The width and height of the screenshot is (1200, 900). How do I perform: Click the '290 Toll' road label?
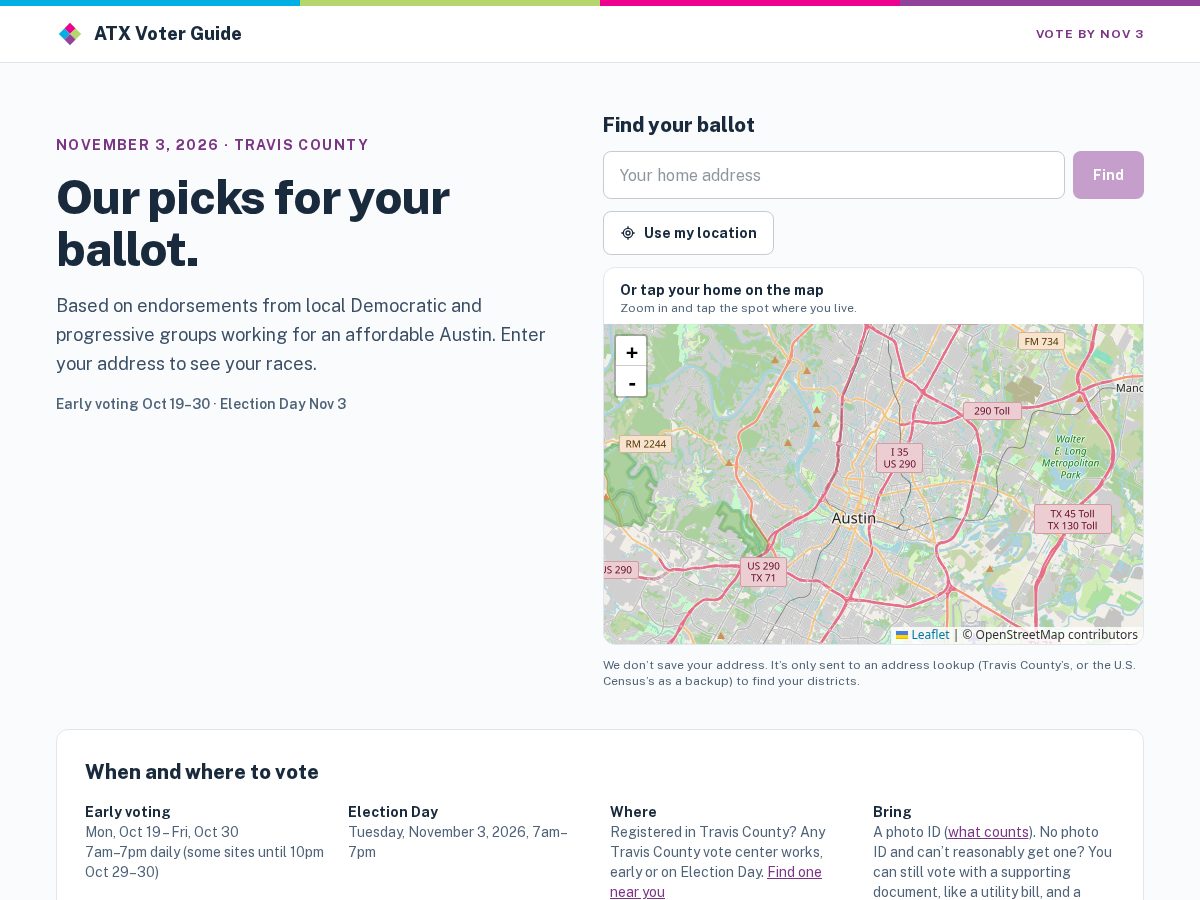(992, 411)
